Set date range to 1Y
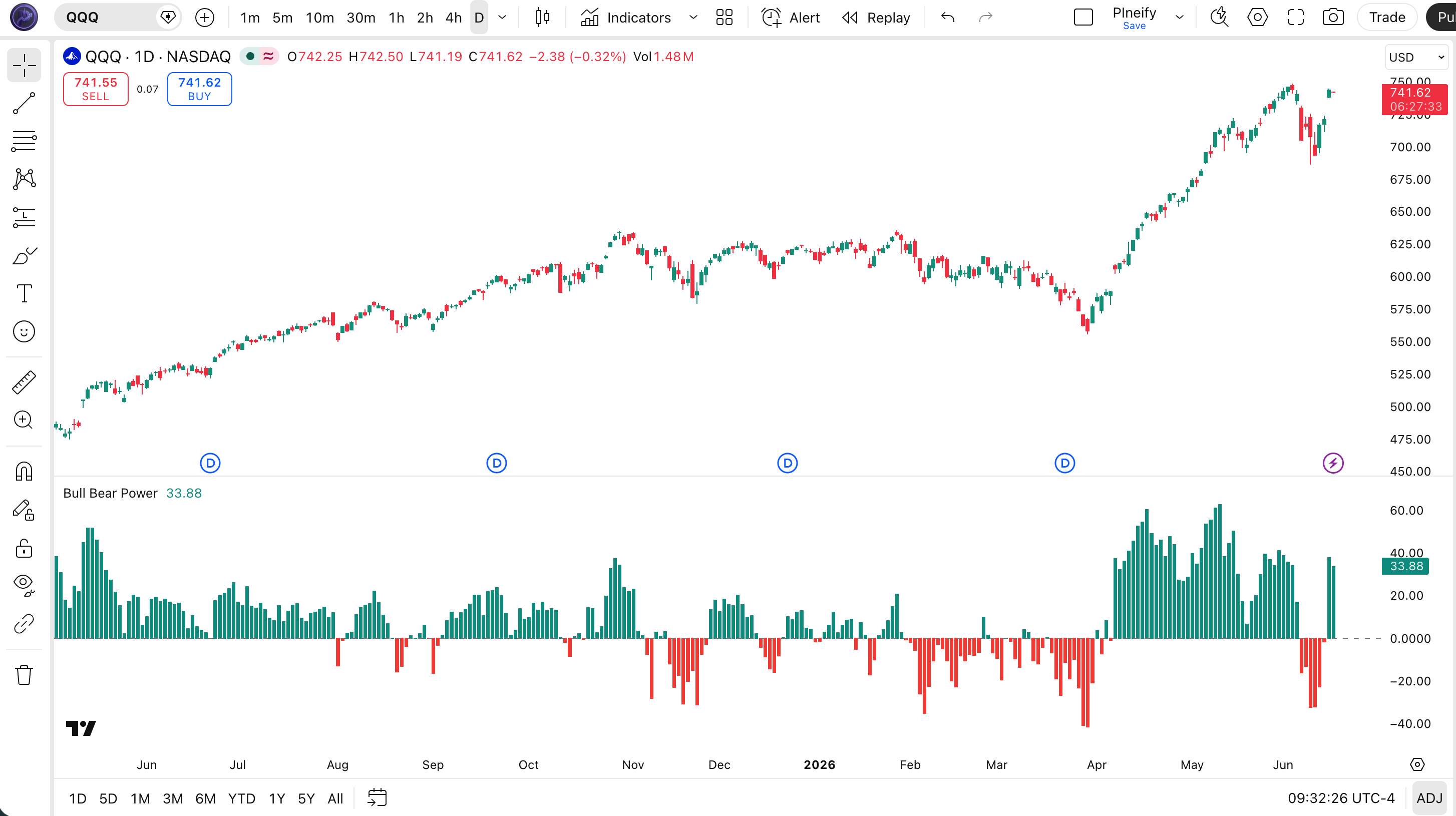1456x816 pixels. [x=276, y=798]
